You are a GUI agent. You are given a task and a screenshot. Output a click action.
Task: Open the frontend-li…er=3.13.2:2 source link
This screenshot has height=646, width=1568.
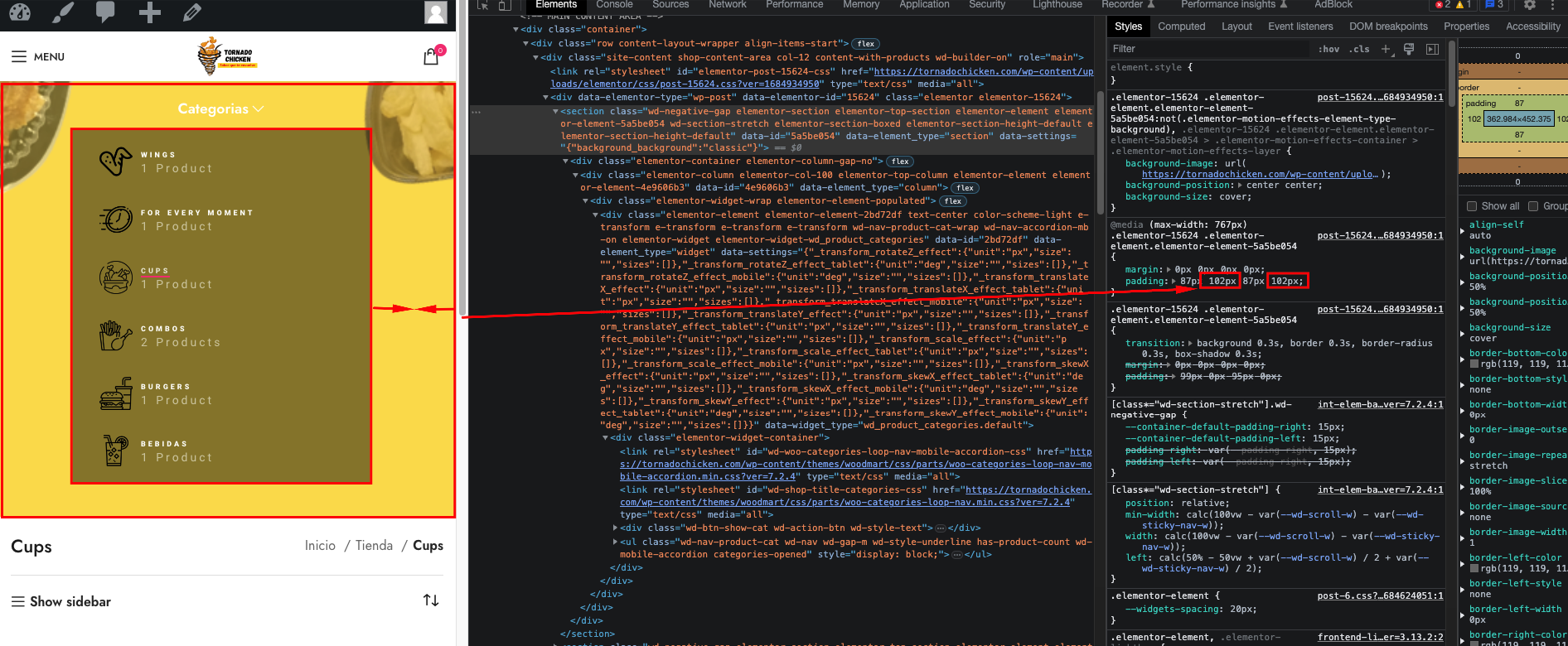tap(1380, 637)
